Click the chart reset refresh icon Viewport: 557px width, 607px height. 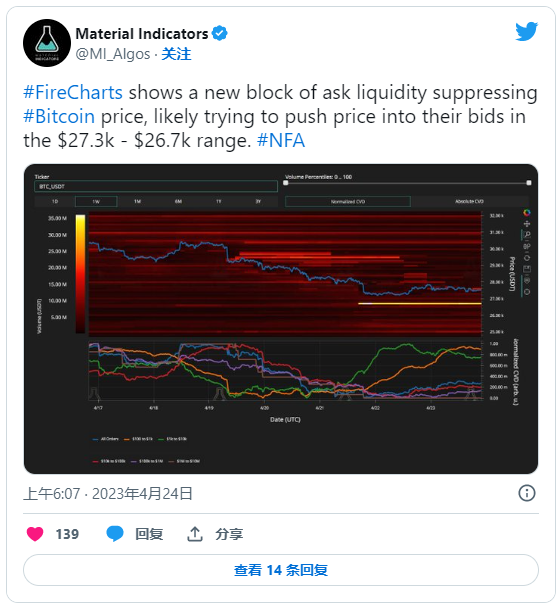pyautogui.click(x=526, y=257)
